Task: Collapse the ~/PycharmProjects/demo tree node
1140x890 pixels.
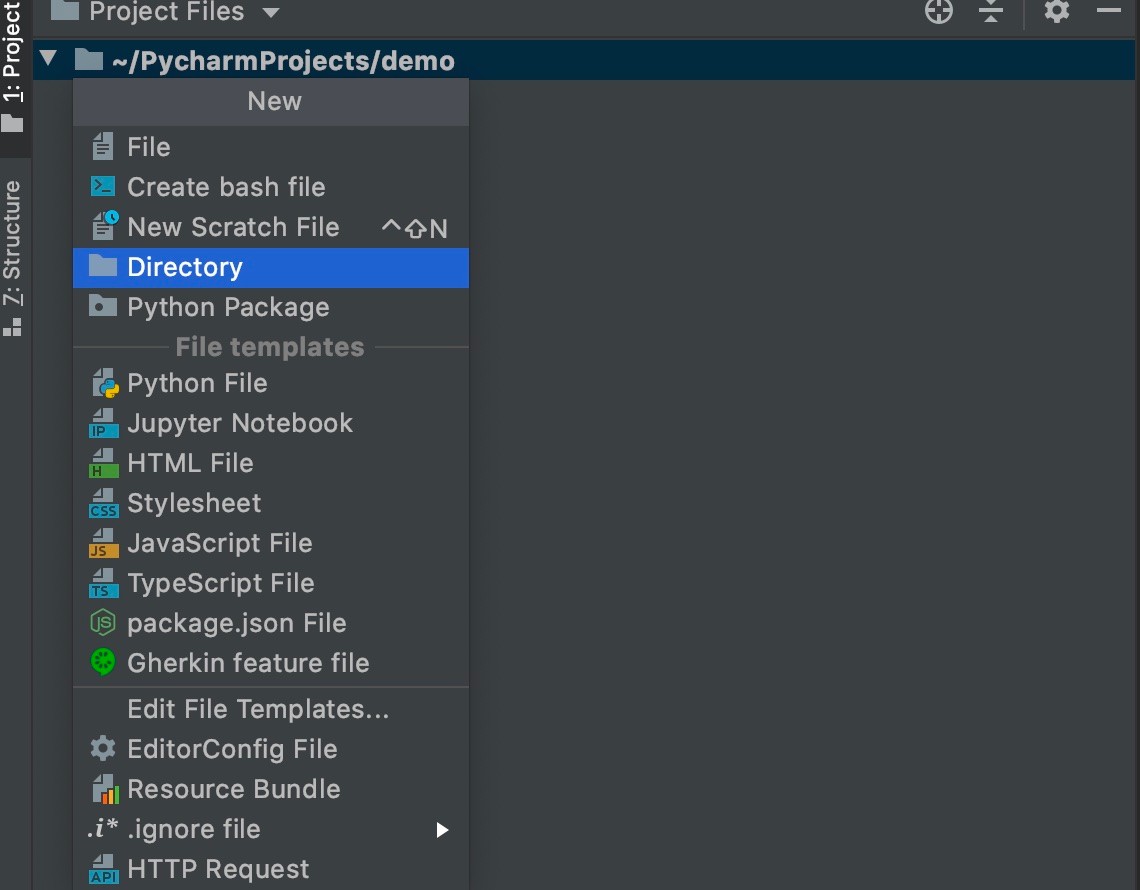Action: click(x=48, y=58)
